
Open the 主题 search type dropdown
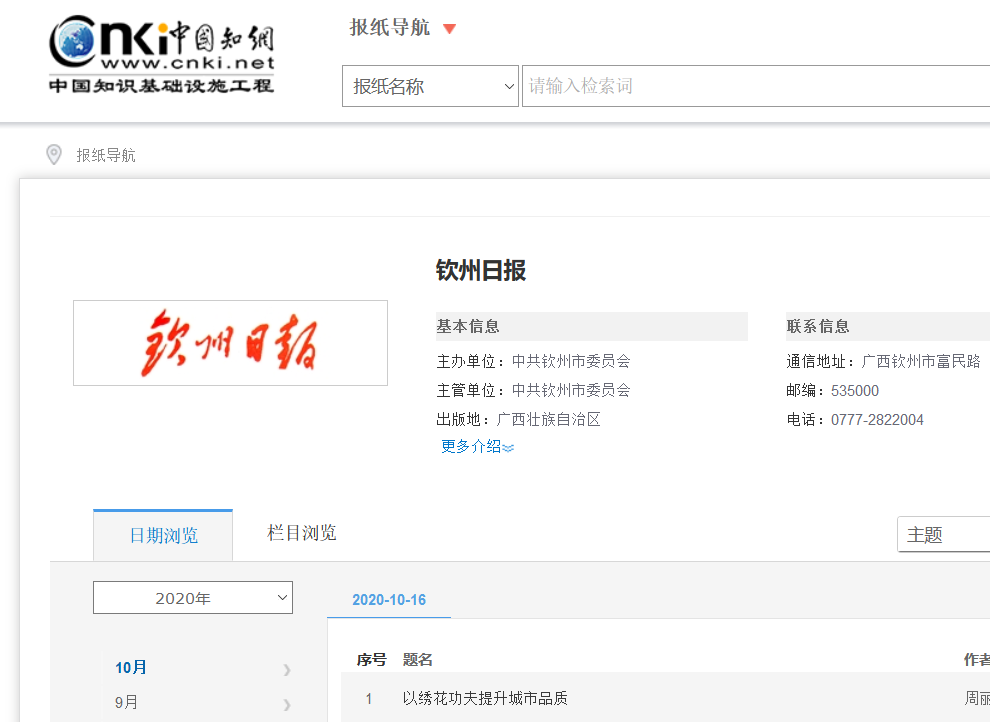943,535
